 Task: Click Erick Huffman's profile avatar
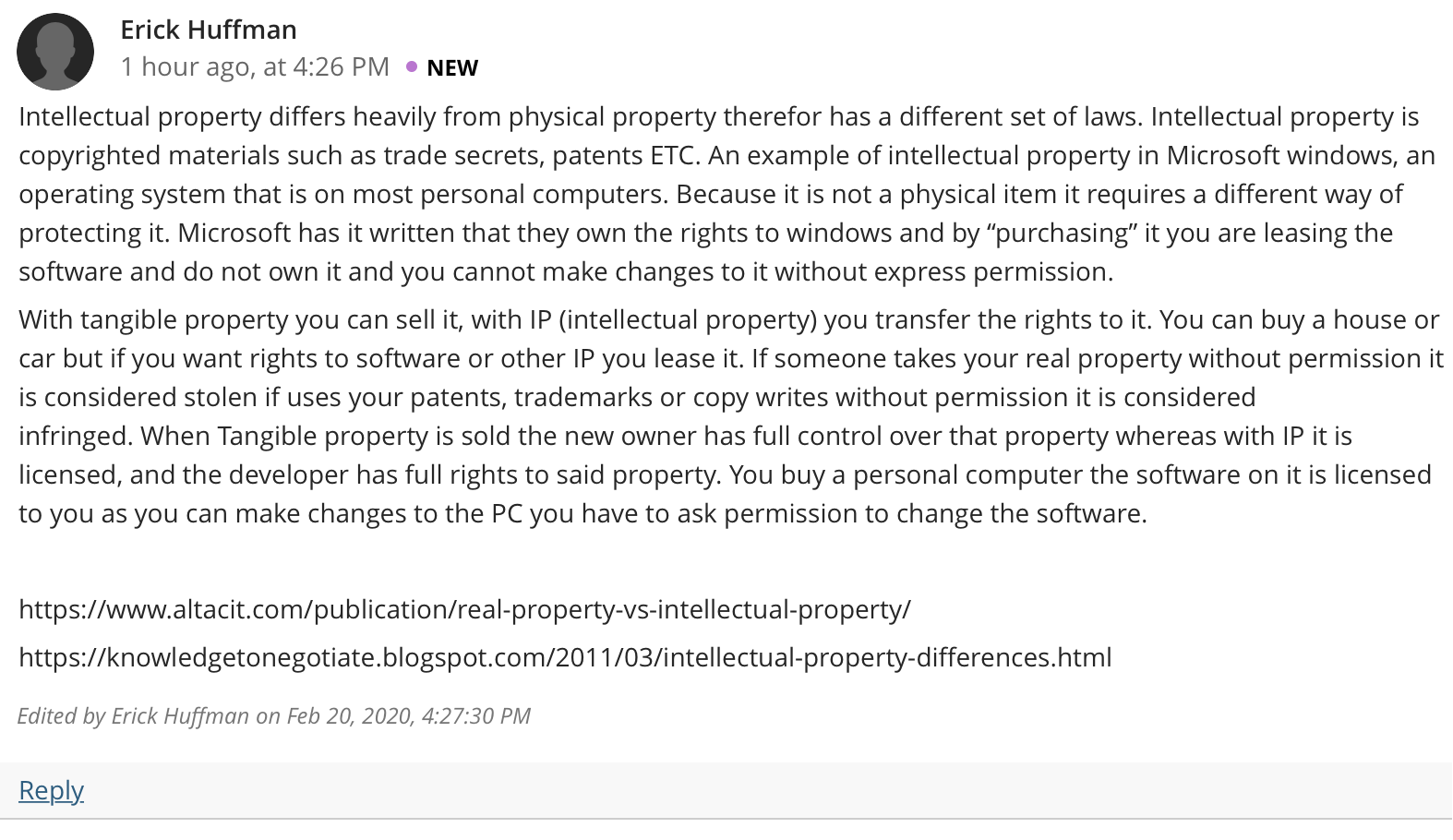pyautogui.click(x=55, y=52)
